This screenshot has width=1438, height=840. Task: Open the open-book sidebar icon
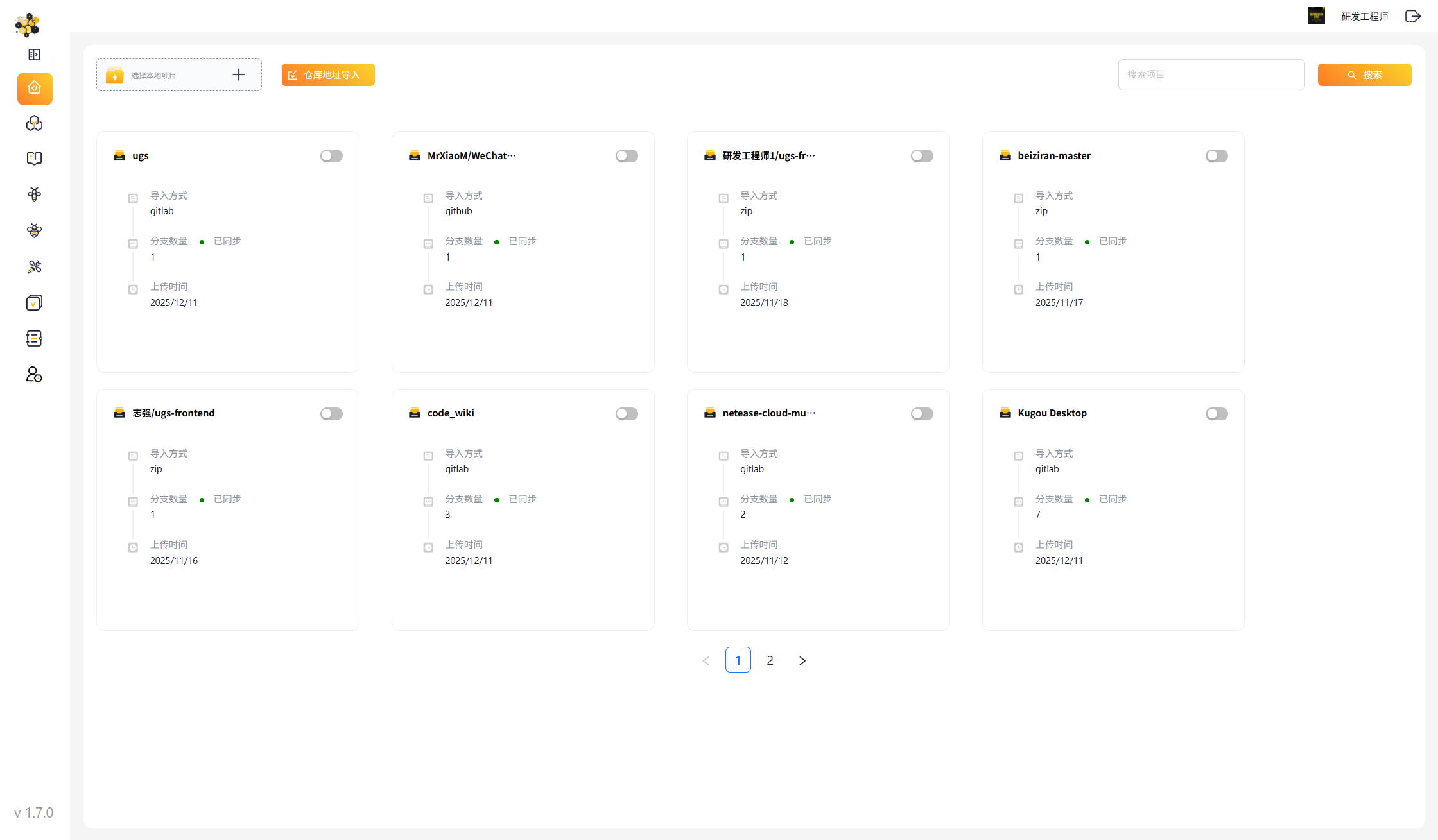click(35, 159)
